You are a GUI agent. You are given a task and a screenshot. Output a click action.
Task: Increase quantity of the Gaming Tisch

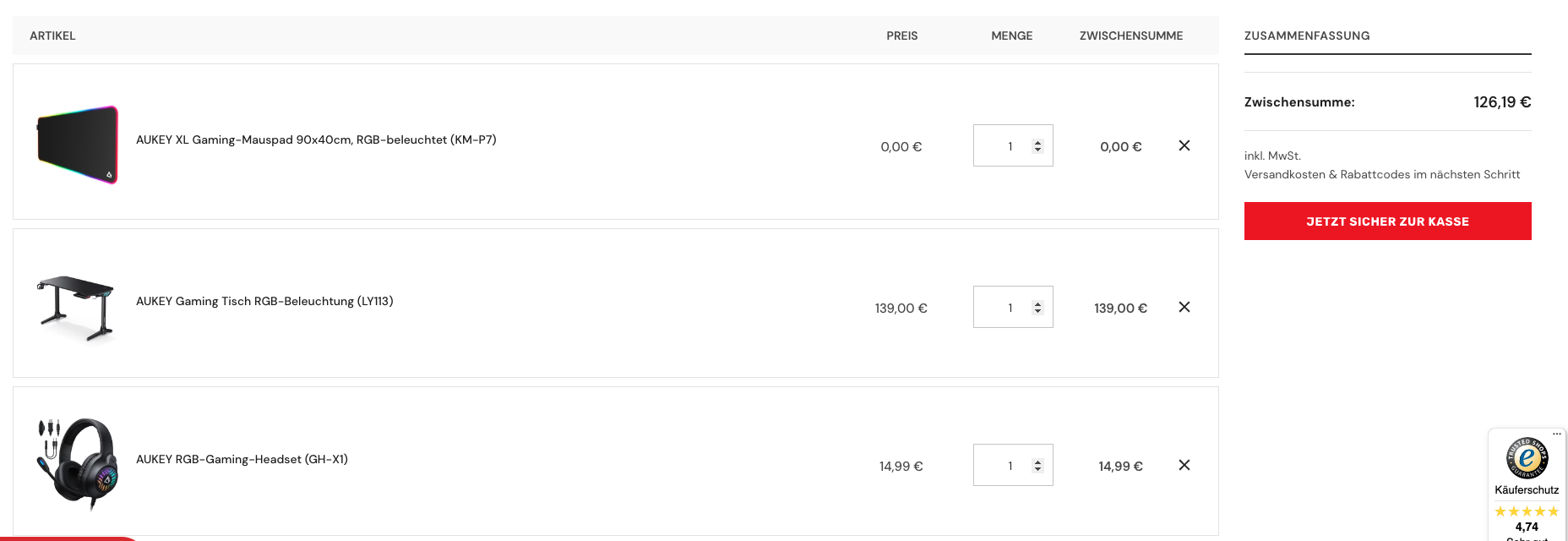[x=1038, y=304]
